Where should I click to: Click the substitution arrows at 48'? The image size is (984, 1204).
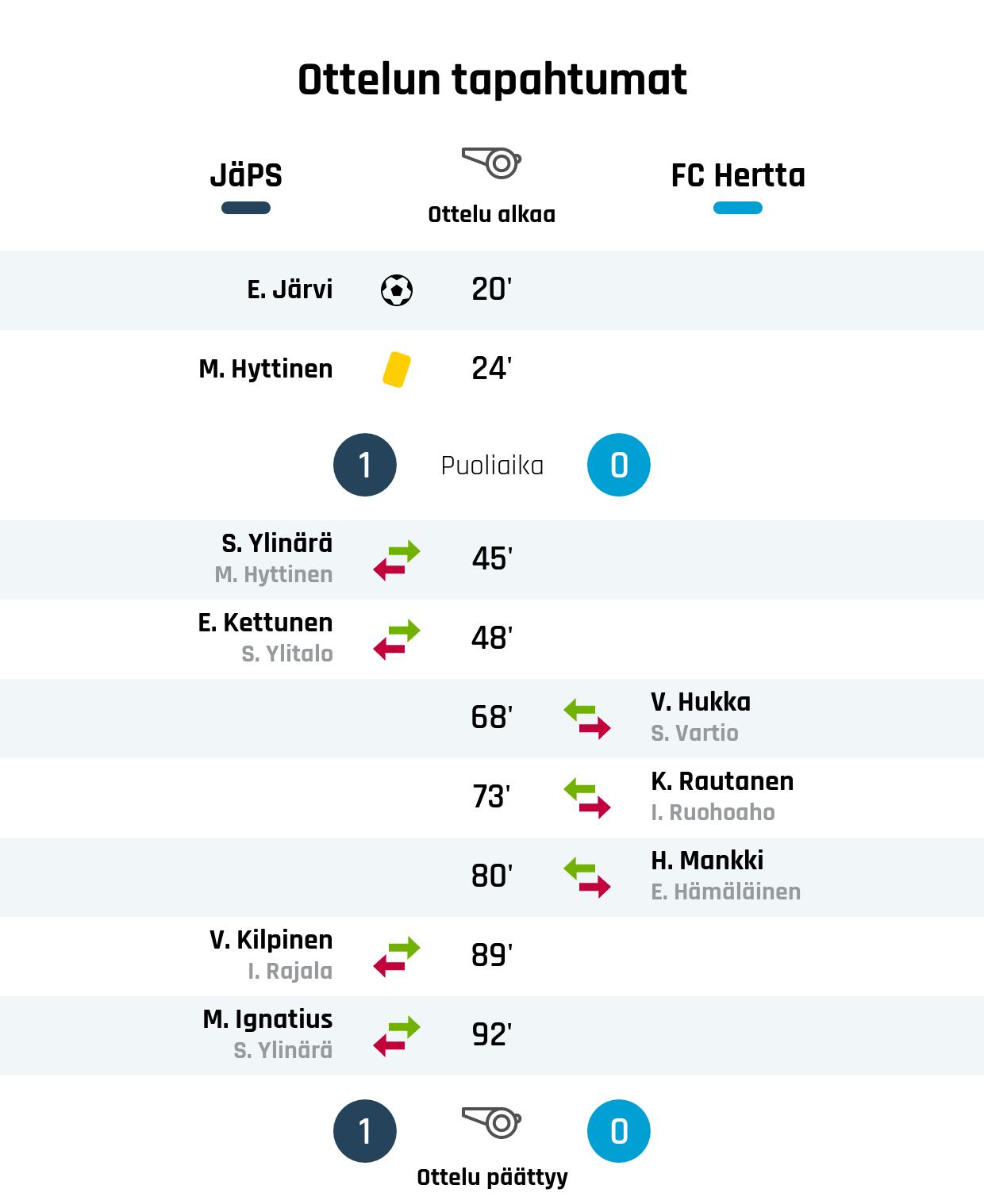point(397,639)
